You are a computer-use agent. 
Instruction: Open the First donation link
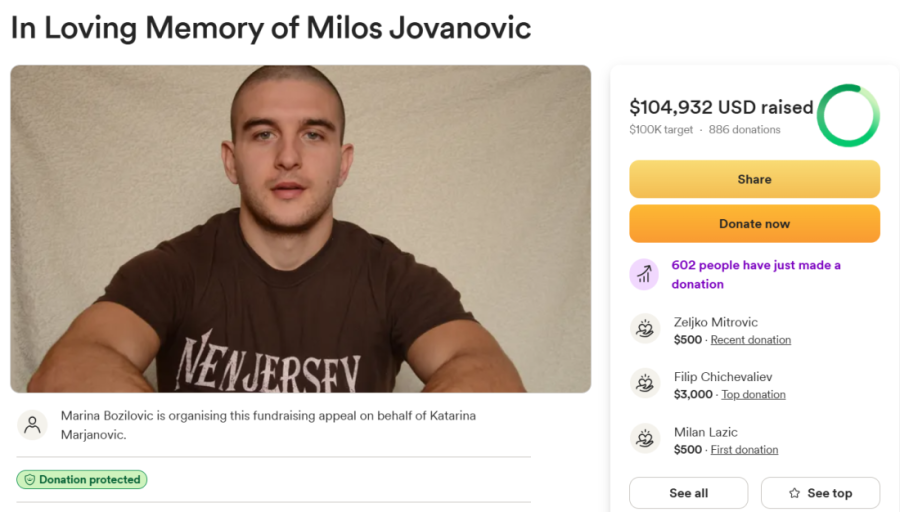(744, 450)
